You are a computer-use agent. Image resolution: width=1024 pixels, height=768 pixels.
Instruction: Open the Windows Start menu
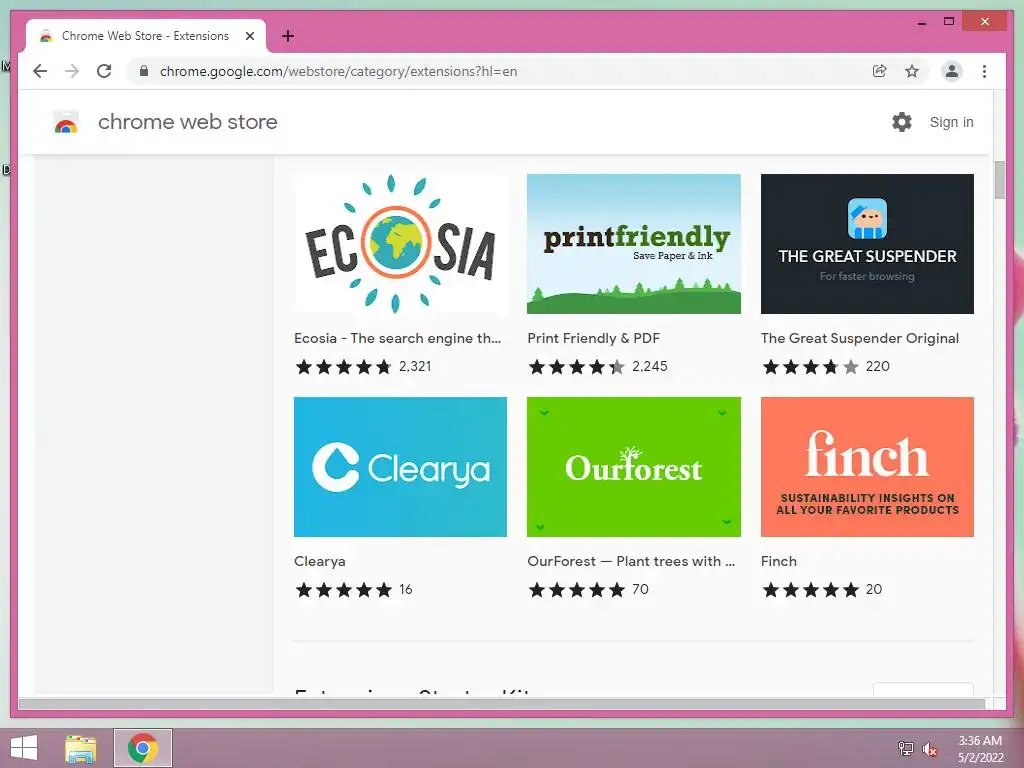[x=24, y=748]
